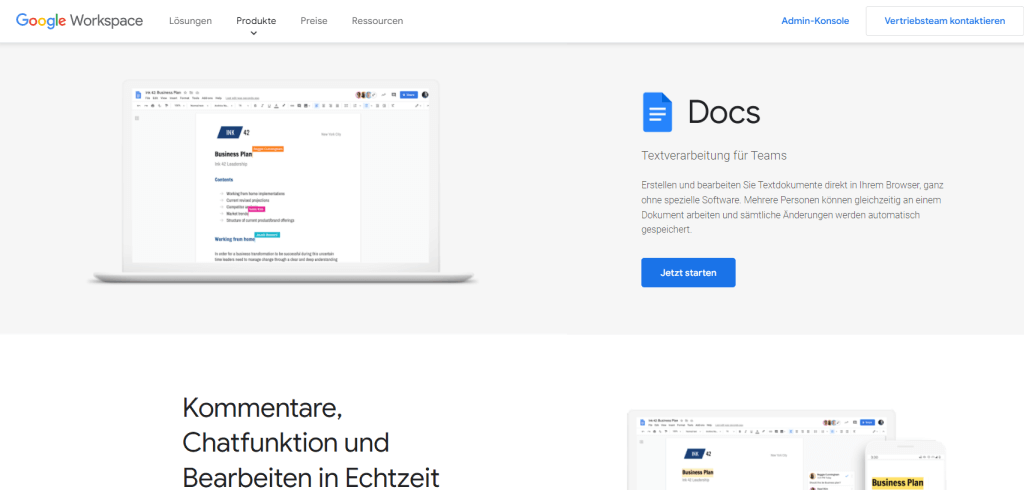The height and width of the screenshot is (490, 1024).
Task: Select 'Textverarbeitung für Teams' subtitle
Action: pyautogui.click(x=714, y=155)
